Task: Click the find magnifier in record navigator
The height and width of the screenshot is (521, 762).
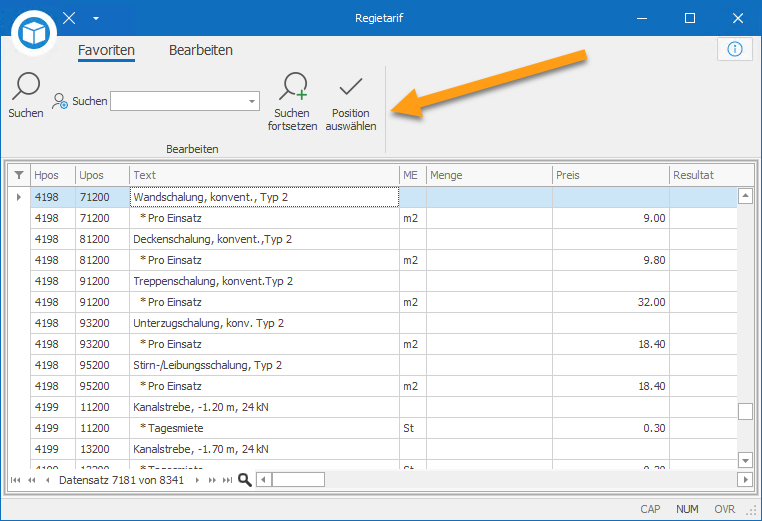Action: [244, 480]
